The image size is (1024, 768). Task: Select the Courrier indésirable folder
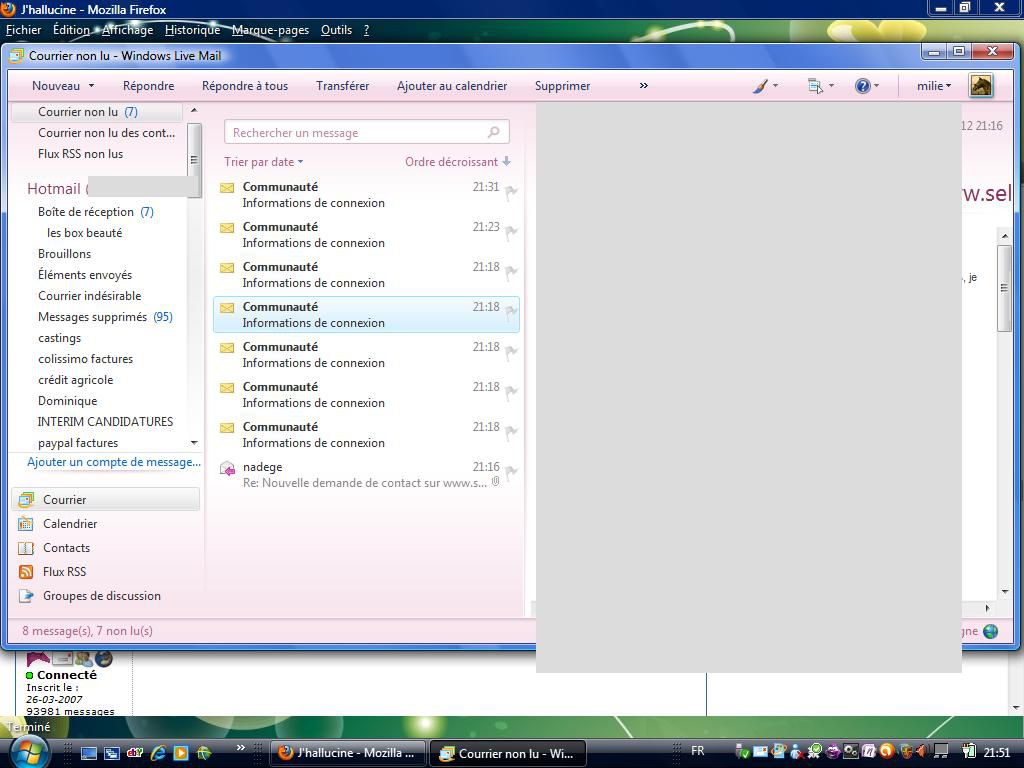[89, 296]
